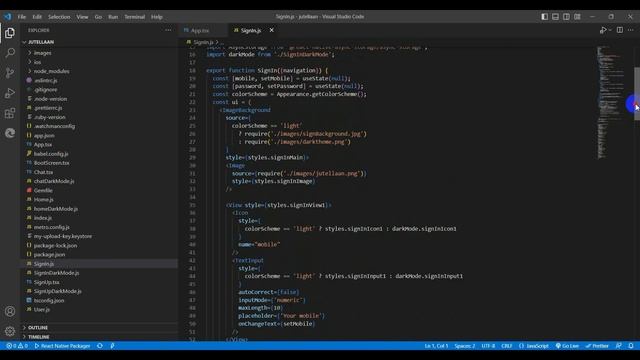640x360 pixels.
Task: Click Ln 1, Col 1 cursor position
Action: [x=436, y=346]
